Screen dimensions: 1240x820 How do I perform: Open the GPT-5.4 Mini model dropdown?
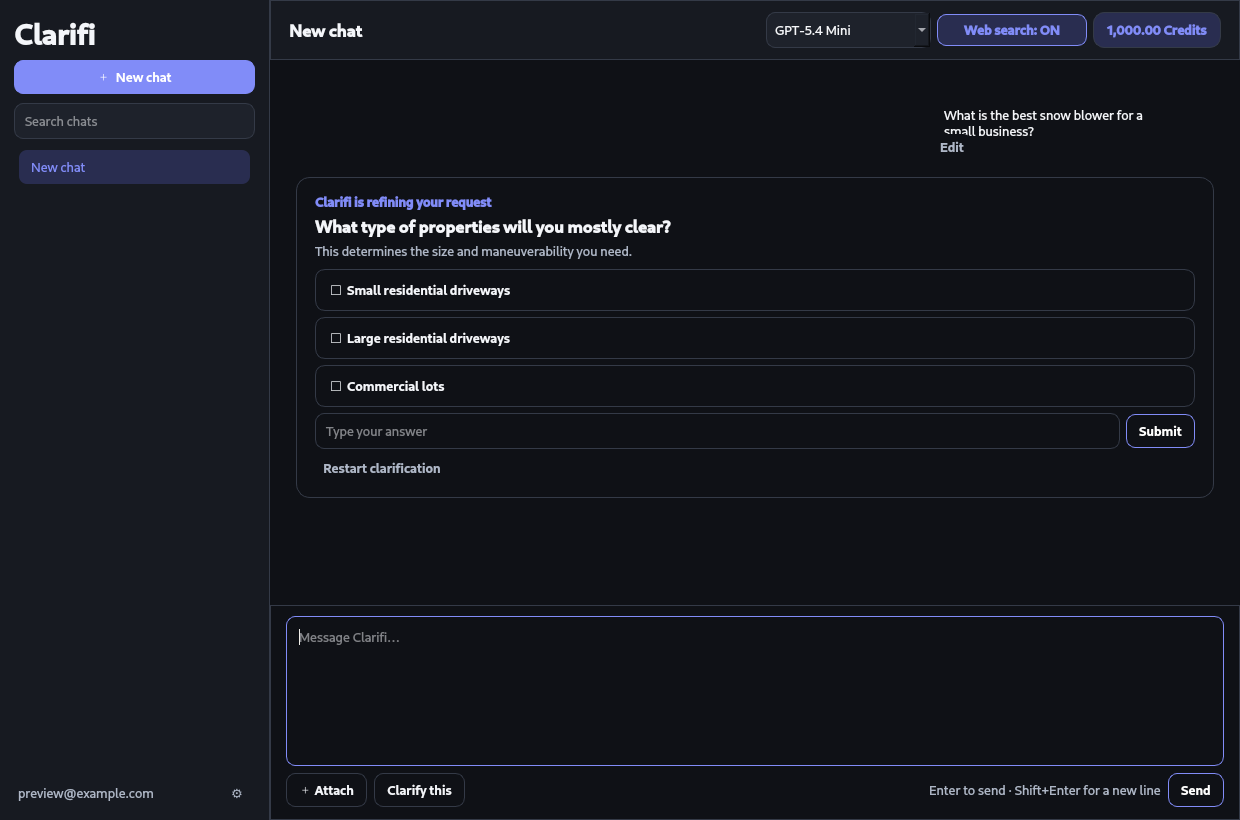pyautogui.click(x=848, y=30)
